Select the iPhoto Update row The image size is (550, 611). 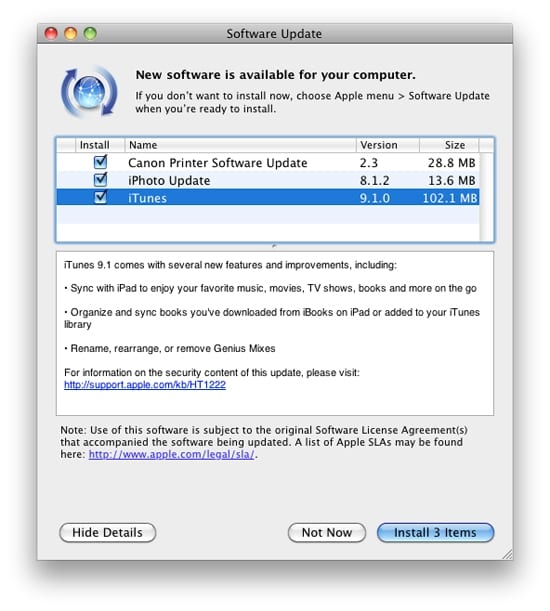[268, 180]
